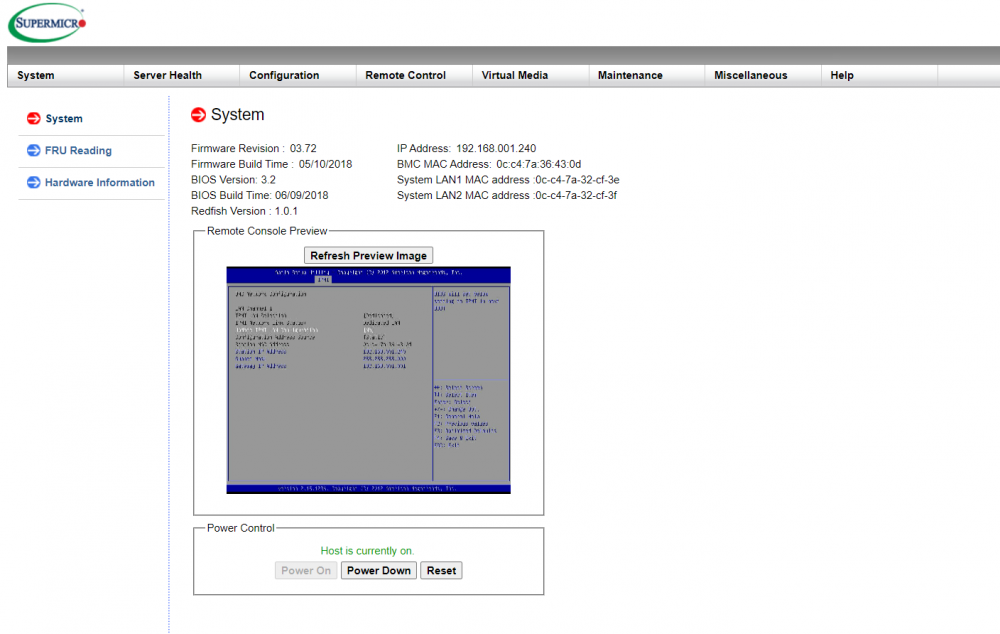1000x634 pixels.
Task: Click the greyed Power On button
Action: pos(306,570)
